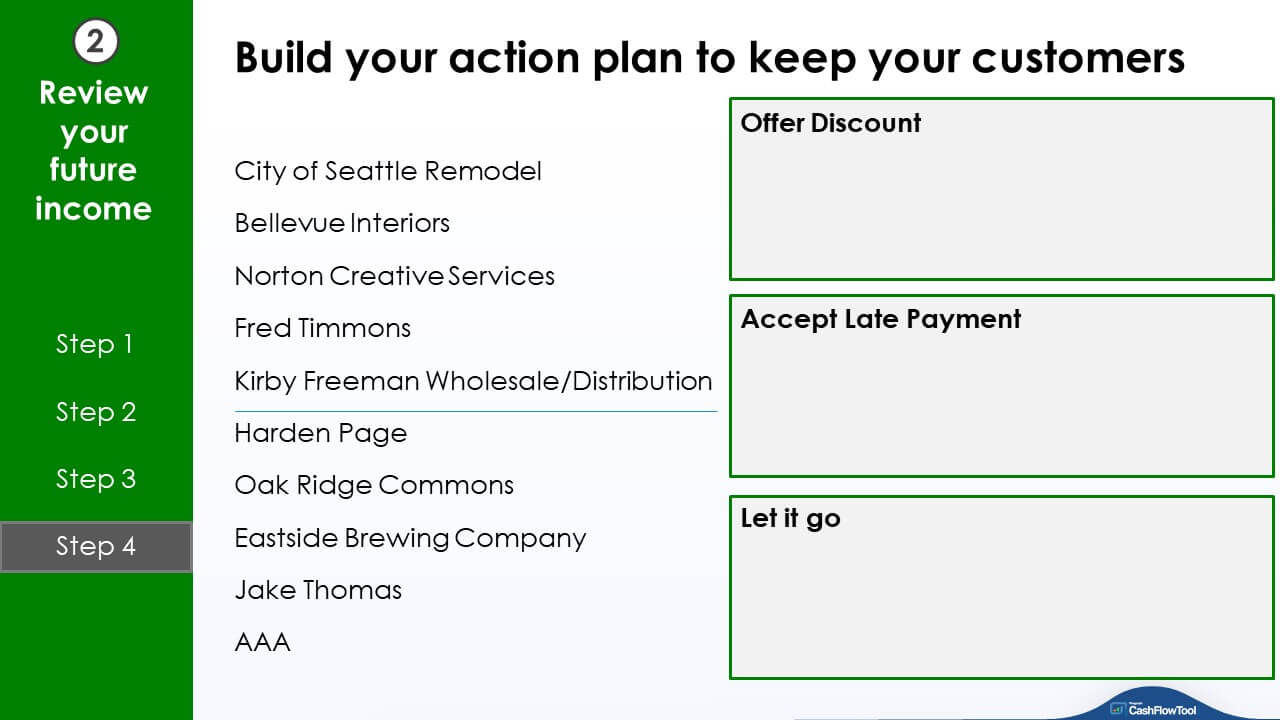Screen dimensions: 1280x720
Task: Select Bellevue Interiors customer
Action: coord(342,223)
